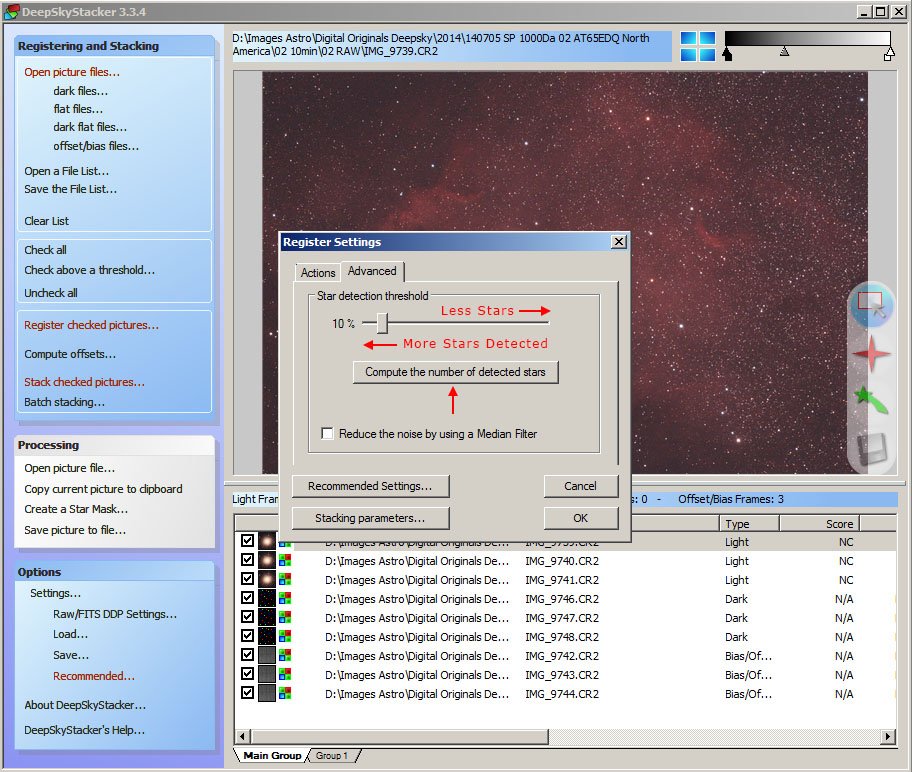Add flat files from sidebar
Image resolution: width=912 pixels, height=772 pixels.
(x=78, y=109)
